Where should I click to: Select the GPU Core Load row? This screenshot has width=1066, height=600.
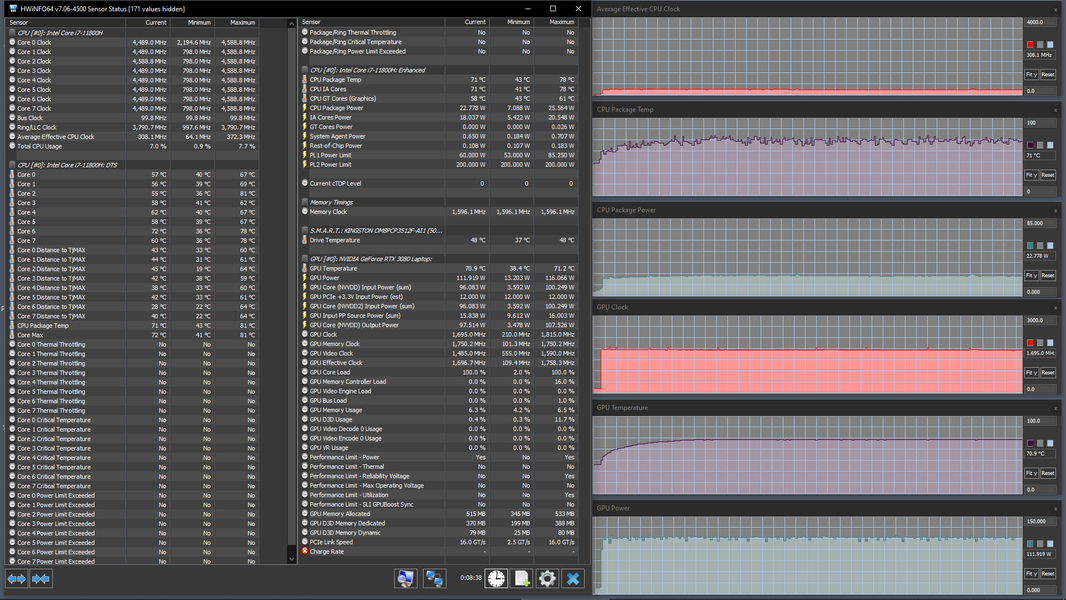[x=439, y=372]
